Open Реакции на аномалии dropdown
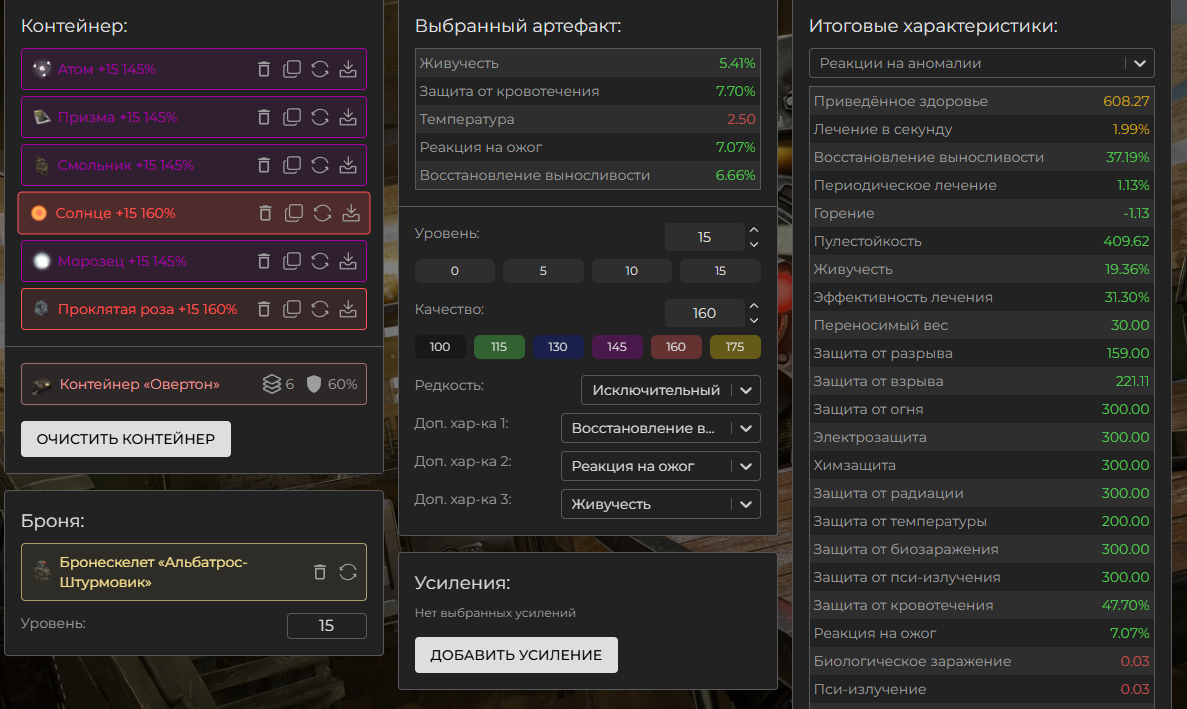This screenshot has width=1187, height=709. pyautogui.click(x=981, y=63)
